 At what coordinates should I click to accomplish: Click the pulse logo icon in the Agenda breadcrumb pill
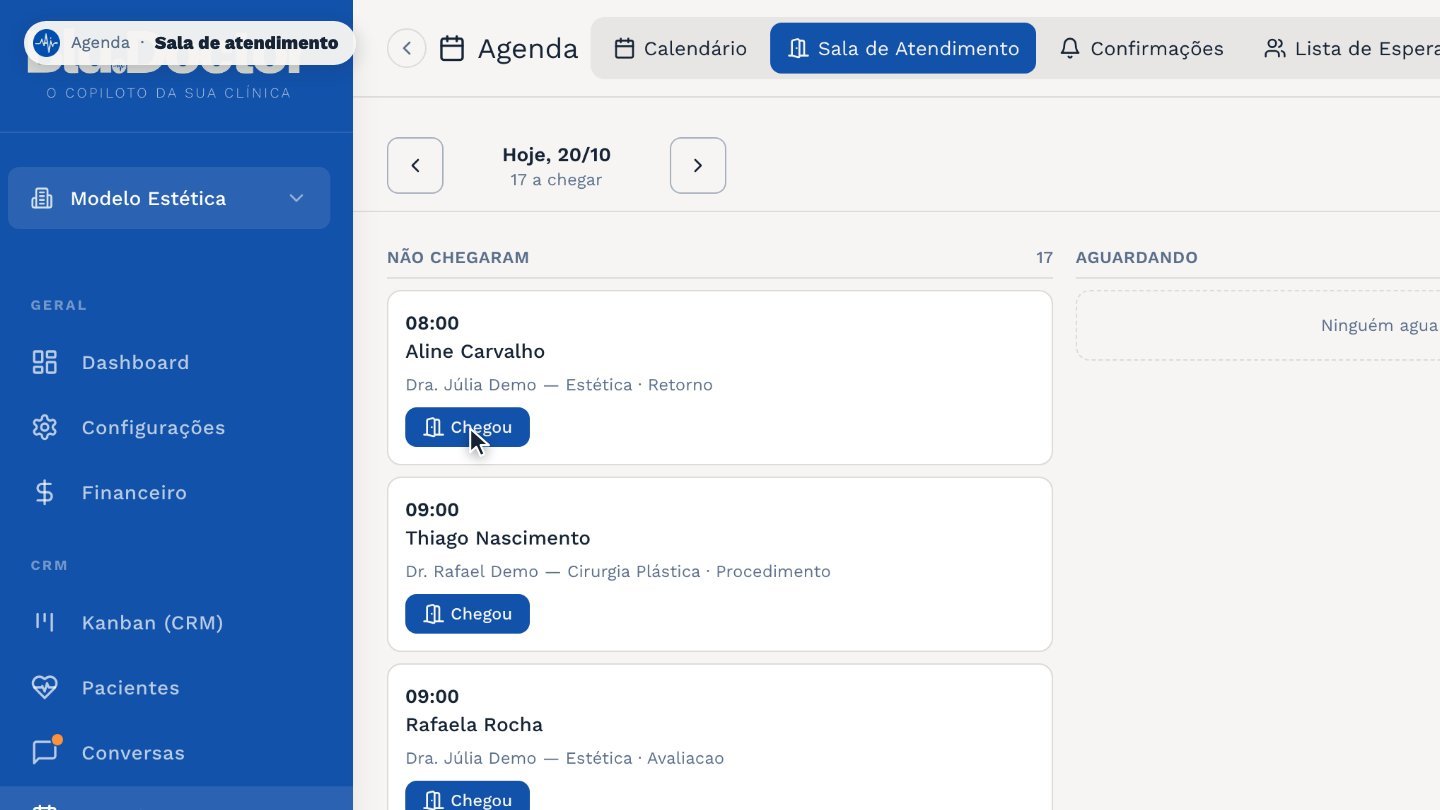click(x=46, y=43)
